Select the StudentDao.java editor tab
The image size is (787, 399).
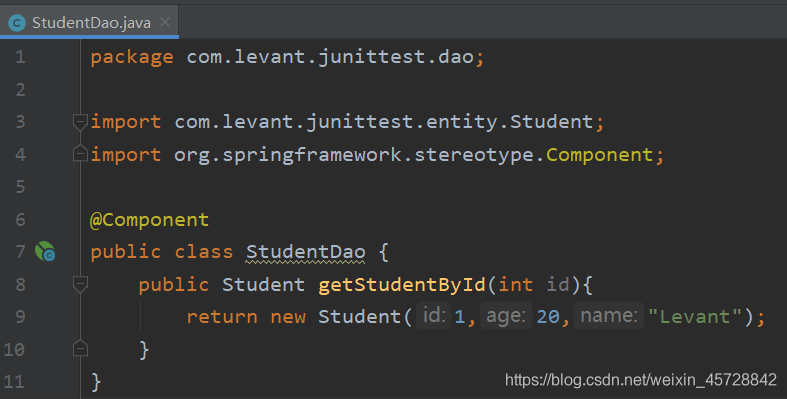[89, 23]
